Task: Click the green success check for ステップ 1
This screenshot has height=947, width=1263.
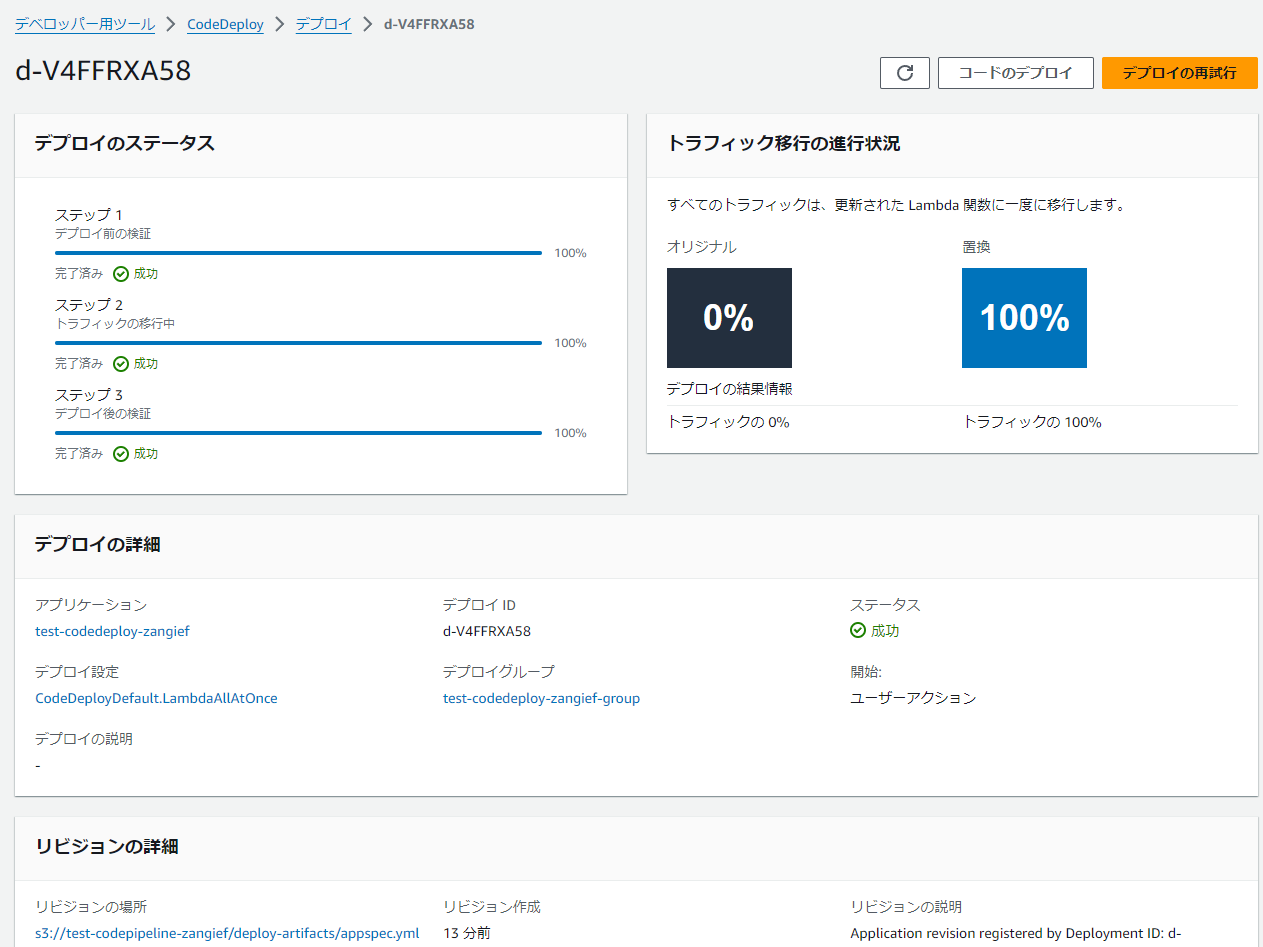Action: 122,272
